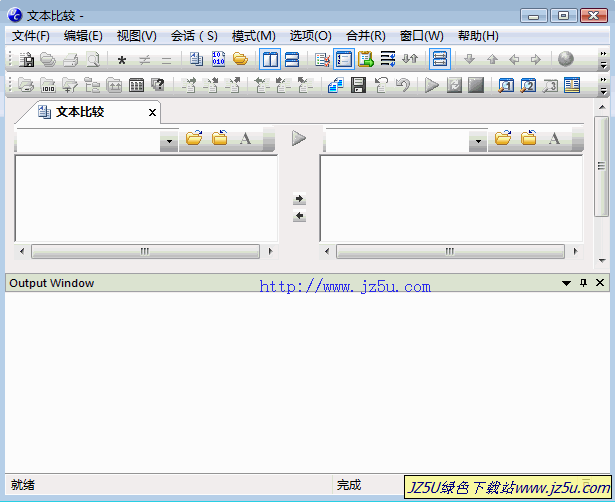
Task: Open the 选项(O) menu
Action: tap(311, 36)
